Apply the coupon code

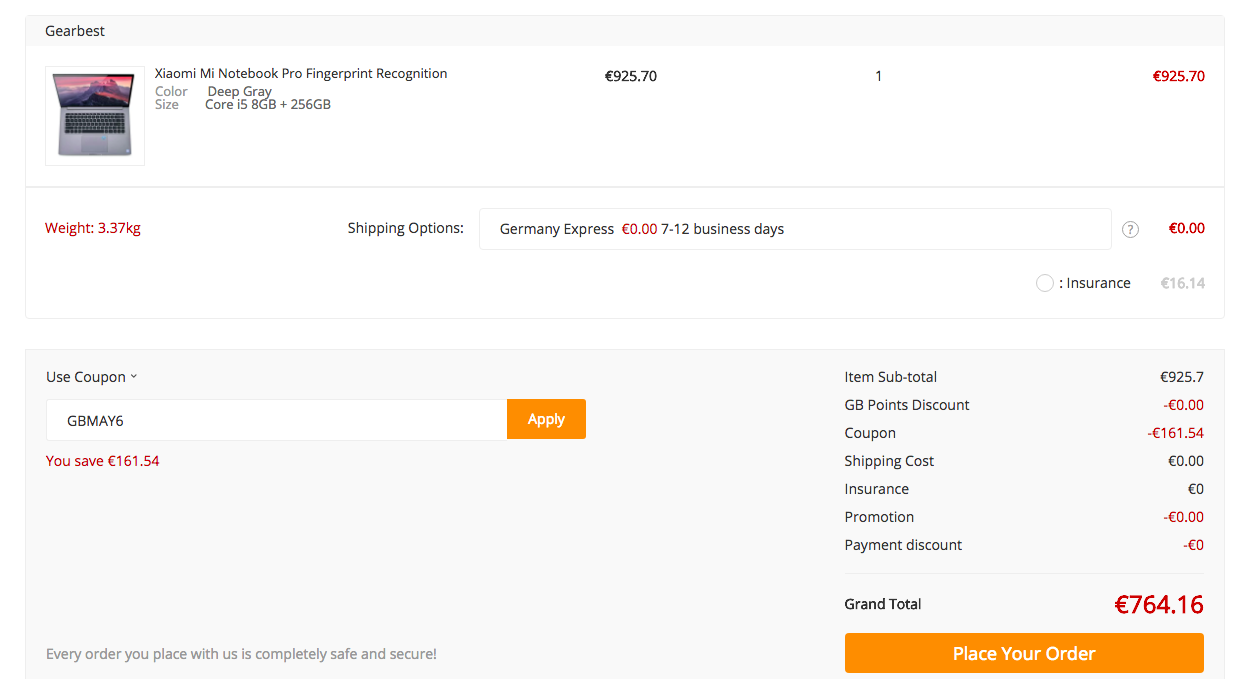pos(546,419)
